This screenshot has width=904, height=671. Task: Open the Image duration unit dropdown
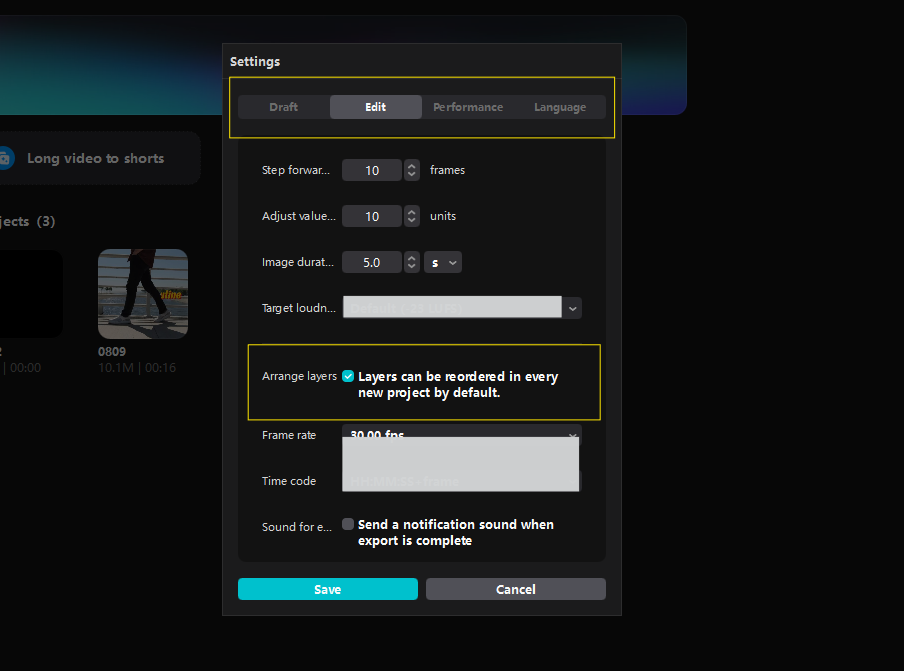(x=442, y=263)
